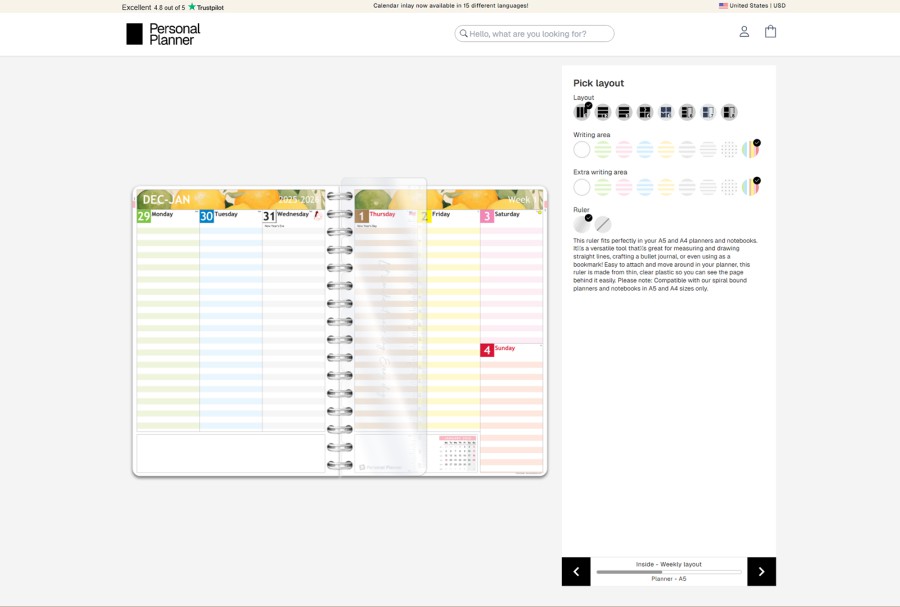Click the Personal Planner logo
This screenshot has width=900, height=607.
pyautogui.click(x=163, y=34)
